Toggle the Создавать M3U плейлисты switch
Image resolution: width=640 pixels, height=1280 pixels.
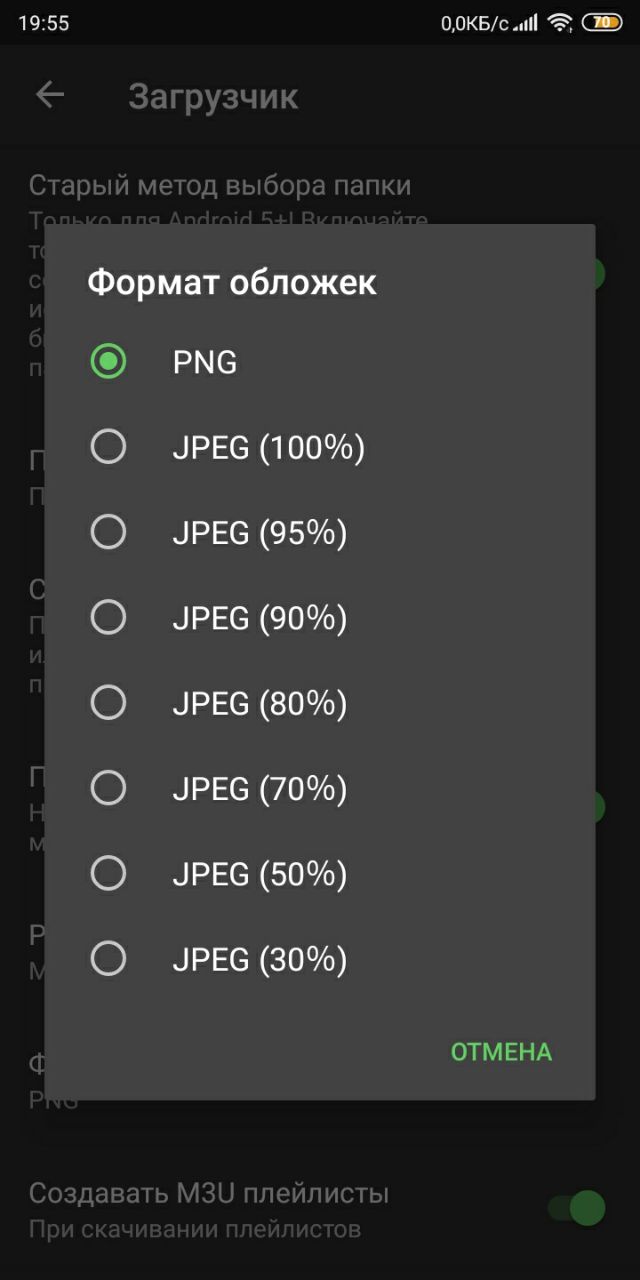coord(577,1208)
